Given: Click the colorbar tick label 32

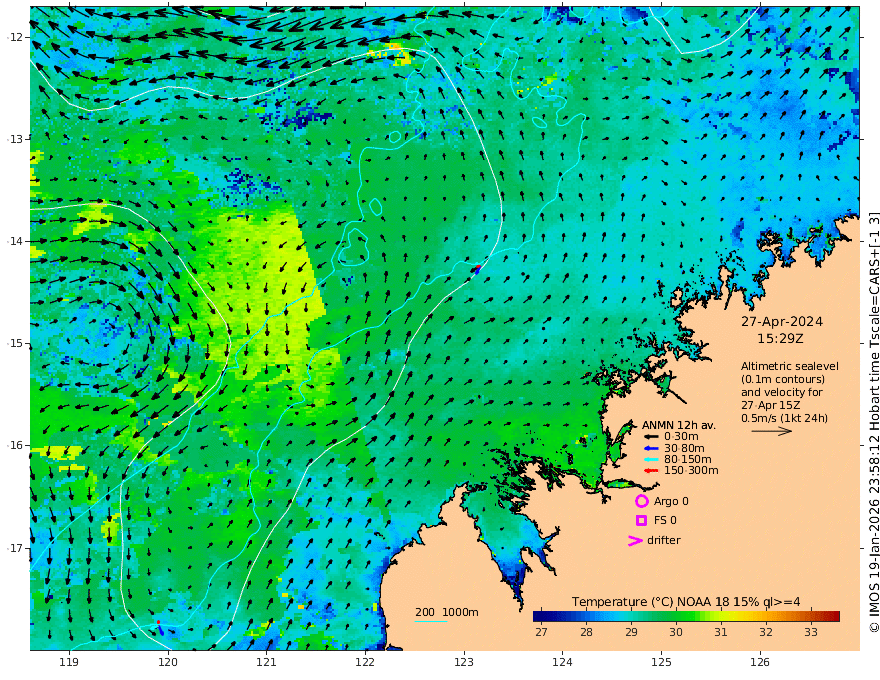Looking at the screenshot, I should (766, 632).
